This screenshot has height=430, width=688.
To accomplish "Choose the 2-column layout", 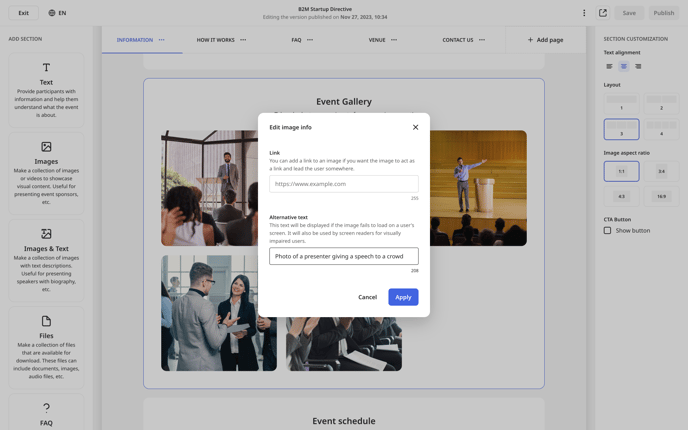I will (661, 104).
